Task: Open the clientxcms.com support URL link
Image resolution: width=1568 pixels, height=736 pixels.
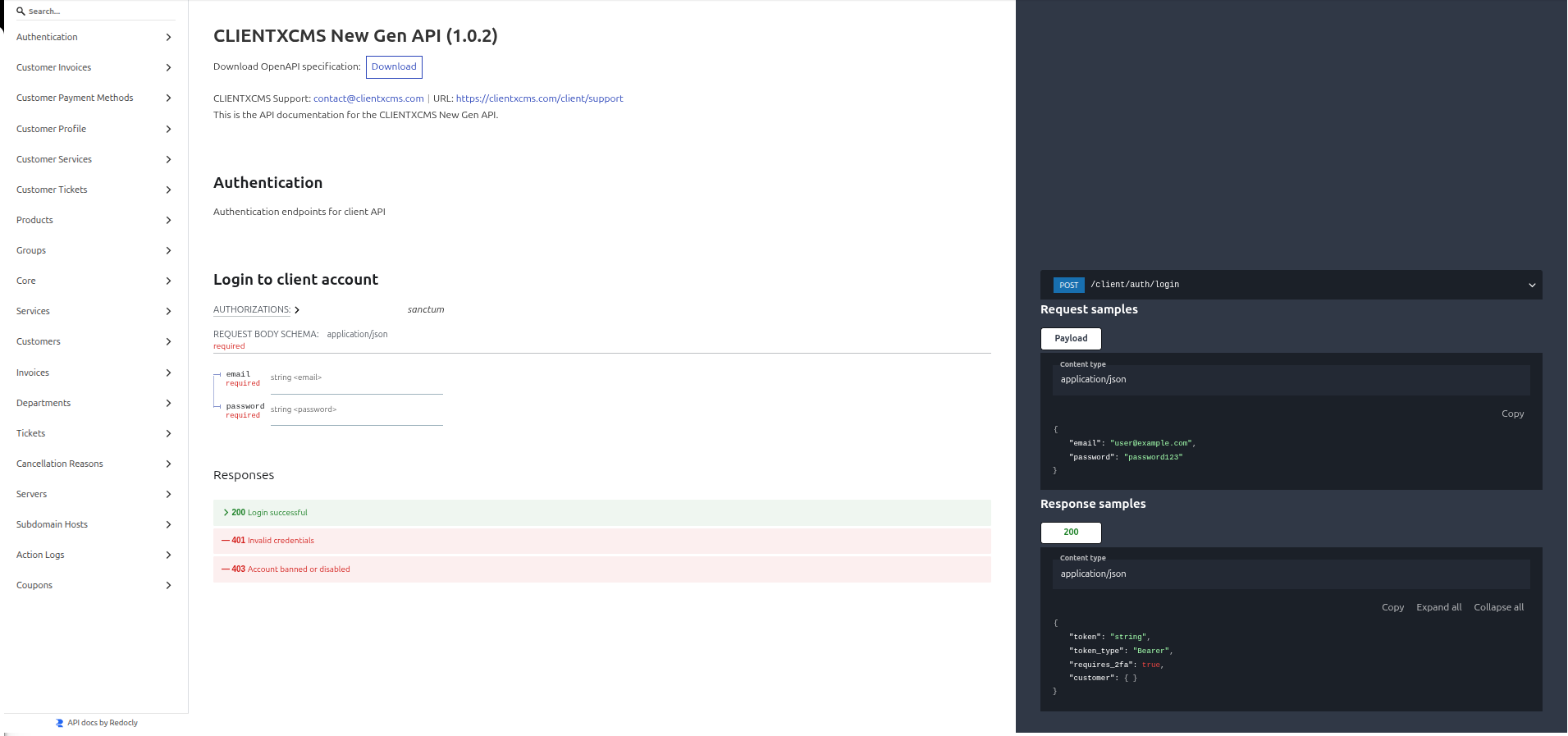Action: tap(539, 98)
